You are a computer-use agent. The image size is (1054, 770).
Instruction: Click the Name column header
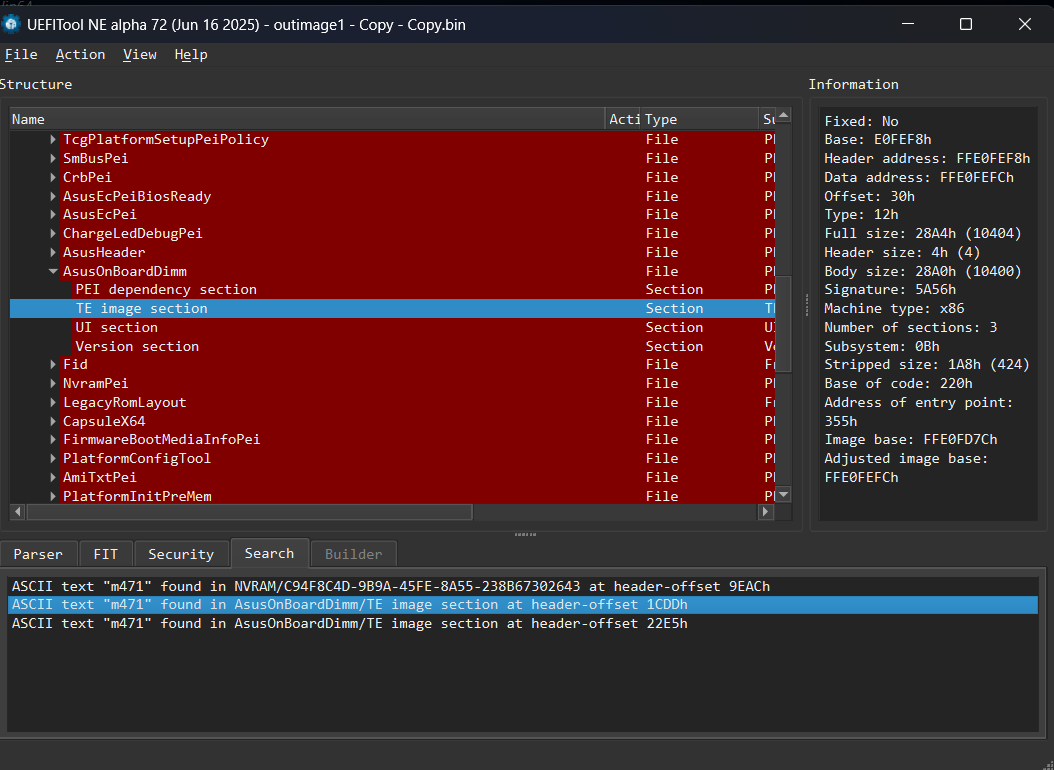click(307, 119)
